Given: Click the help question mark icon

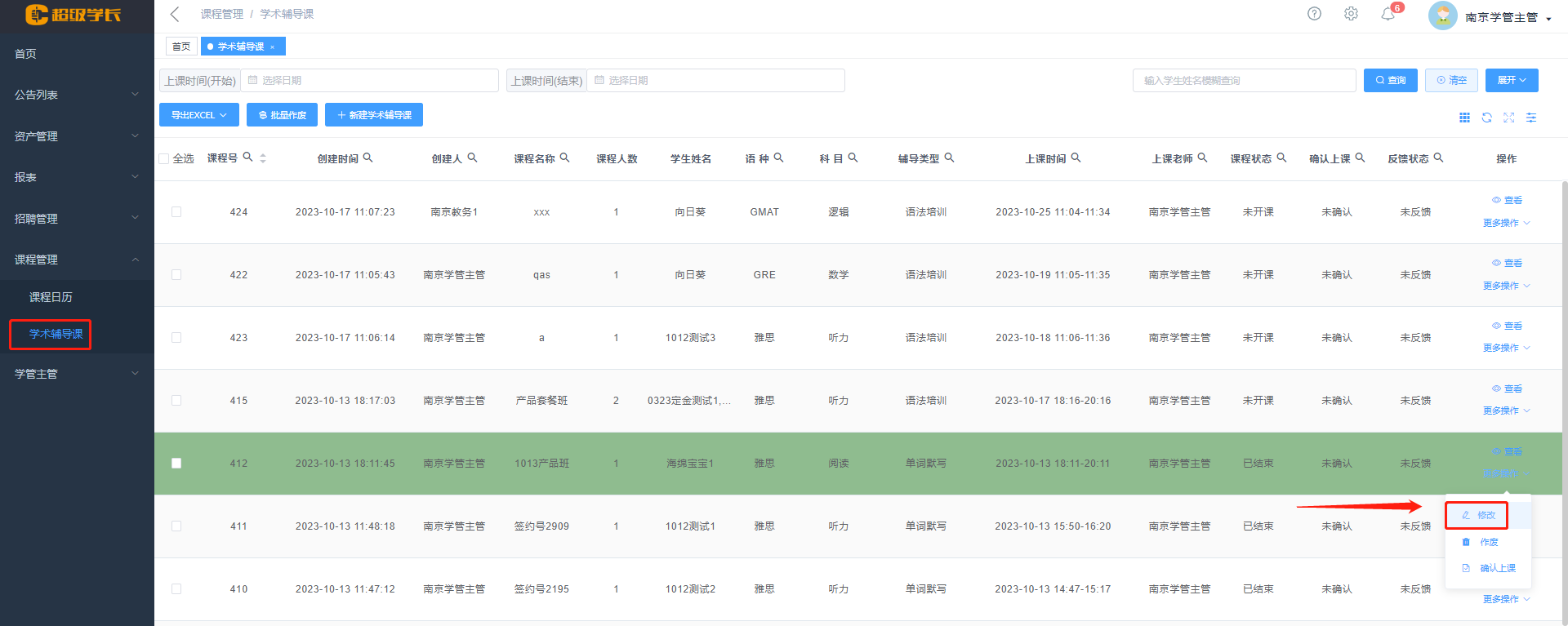Looking at the screenshot, I should [1314, 14].
